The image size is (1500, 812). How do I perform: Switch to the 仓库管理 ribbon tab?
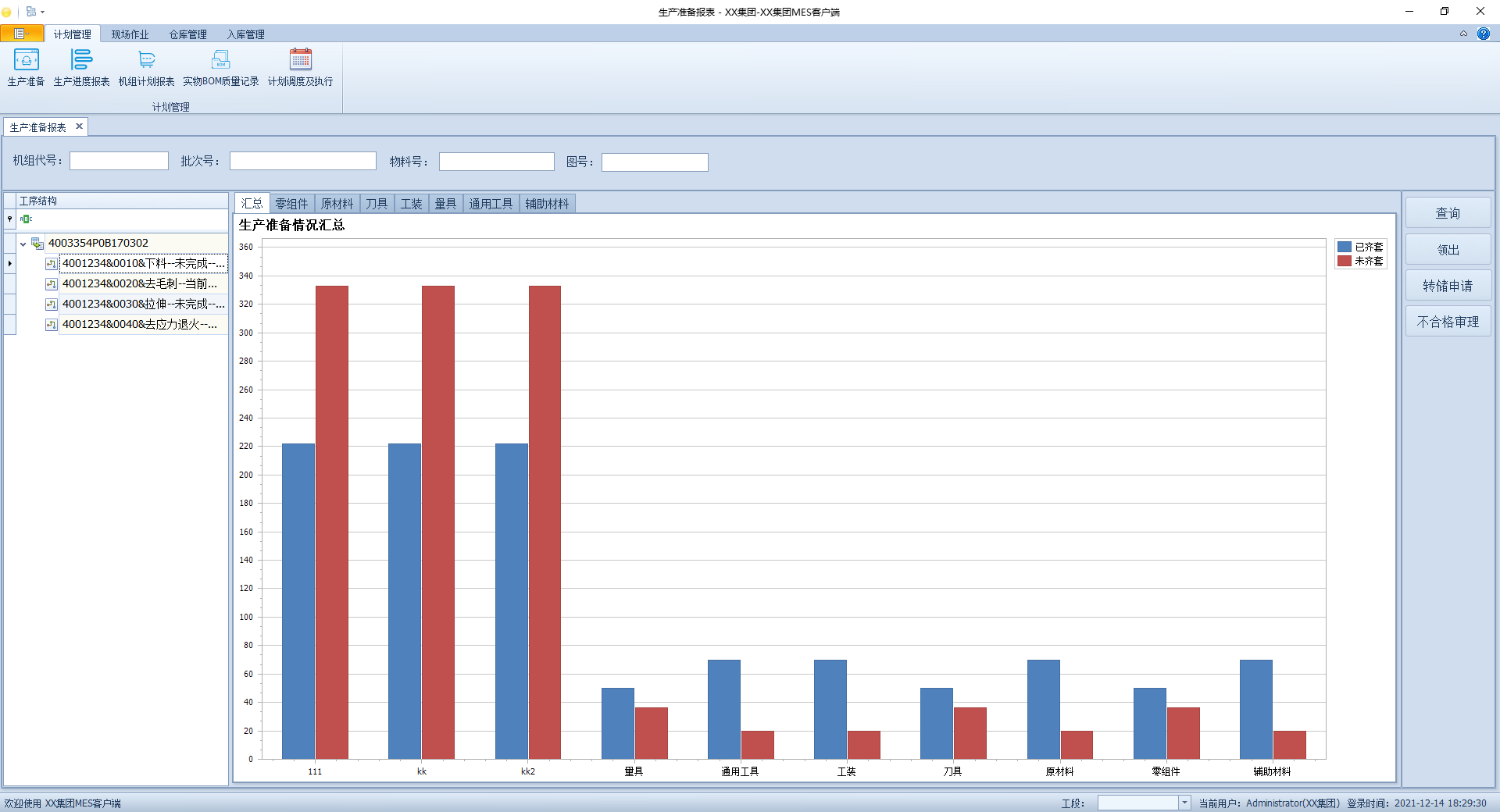click(x=187, y=34)
